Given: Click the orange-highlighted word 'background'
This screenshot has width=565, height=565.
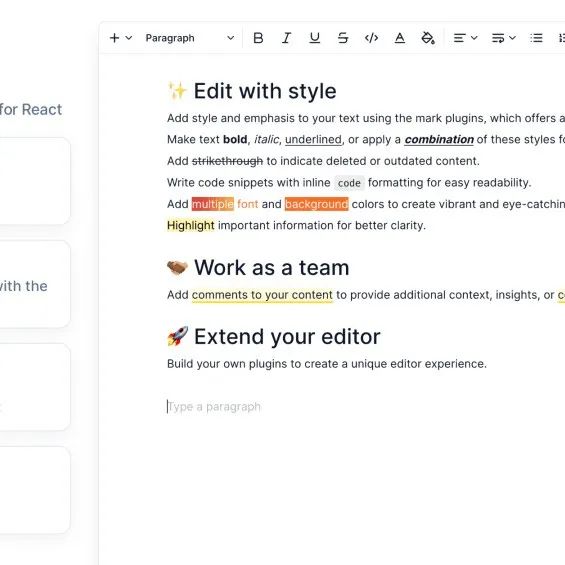Looking at the screenshot, I should pos(316,204).
